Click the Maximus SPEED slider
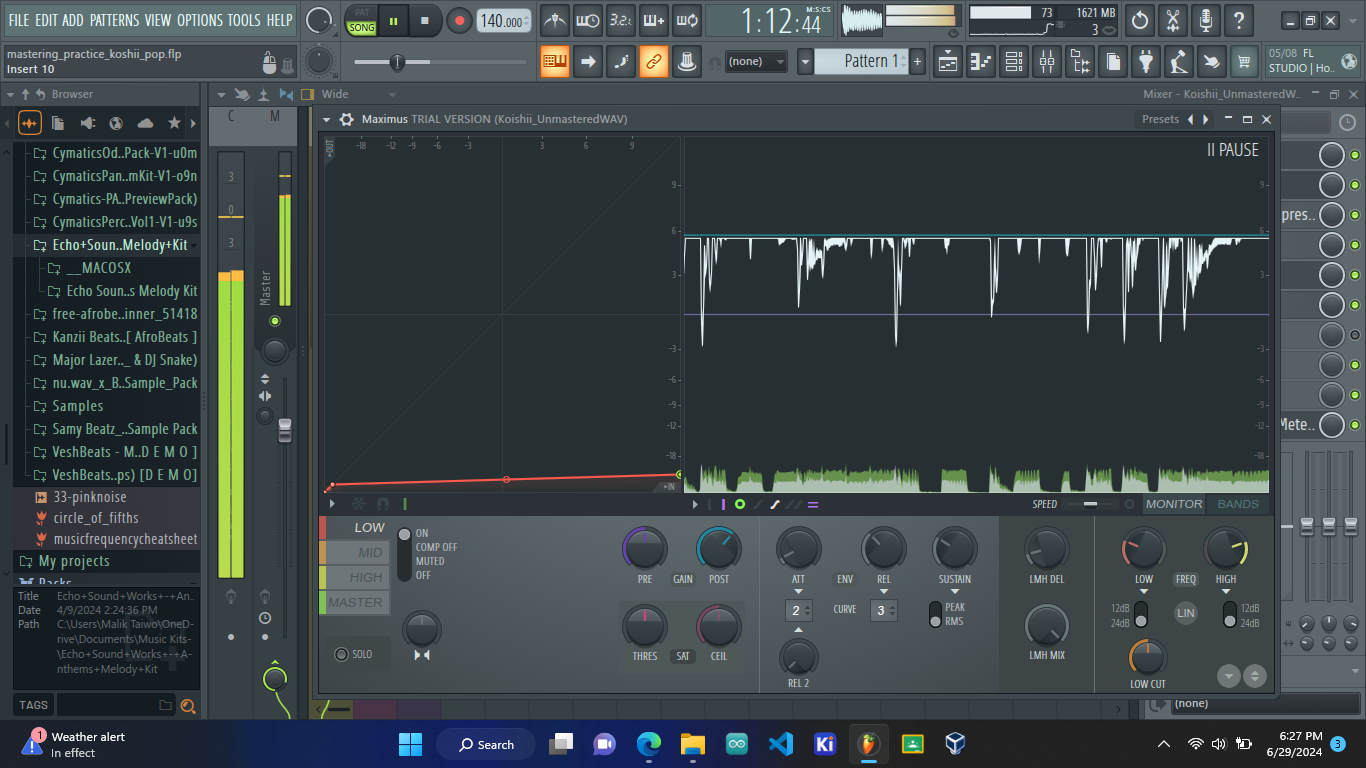Viewport: 1366px width, 768px height. coord(1091,504)
